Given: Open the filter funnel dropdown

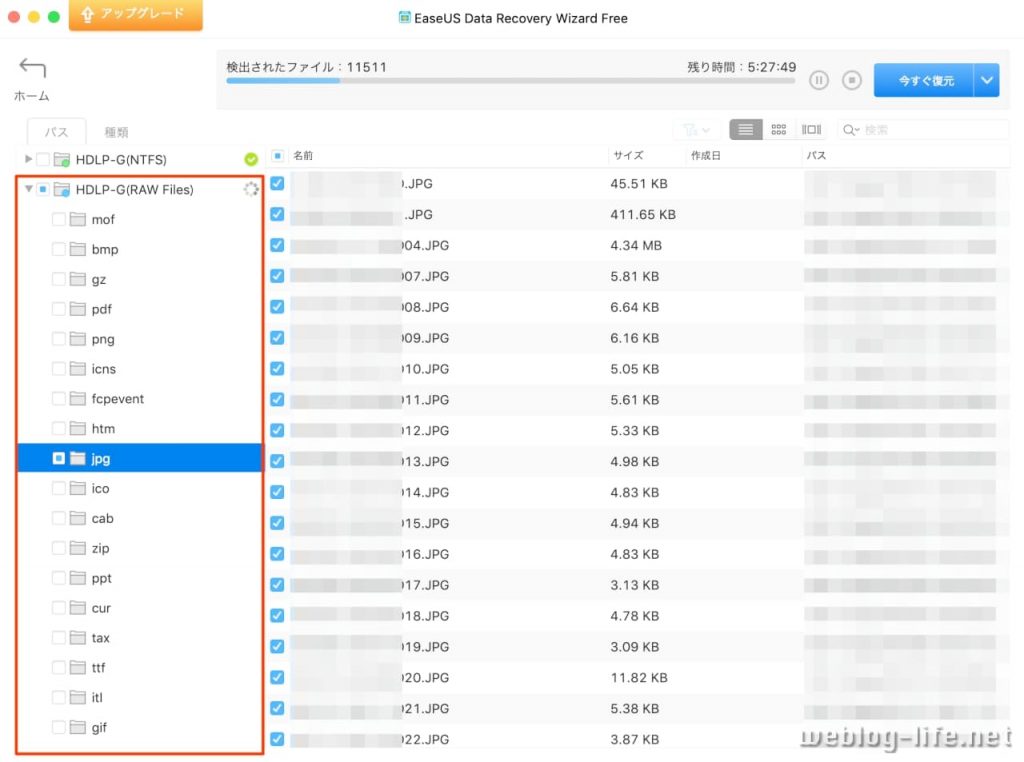Looking at the screenshot, I should [696, 130].
